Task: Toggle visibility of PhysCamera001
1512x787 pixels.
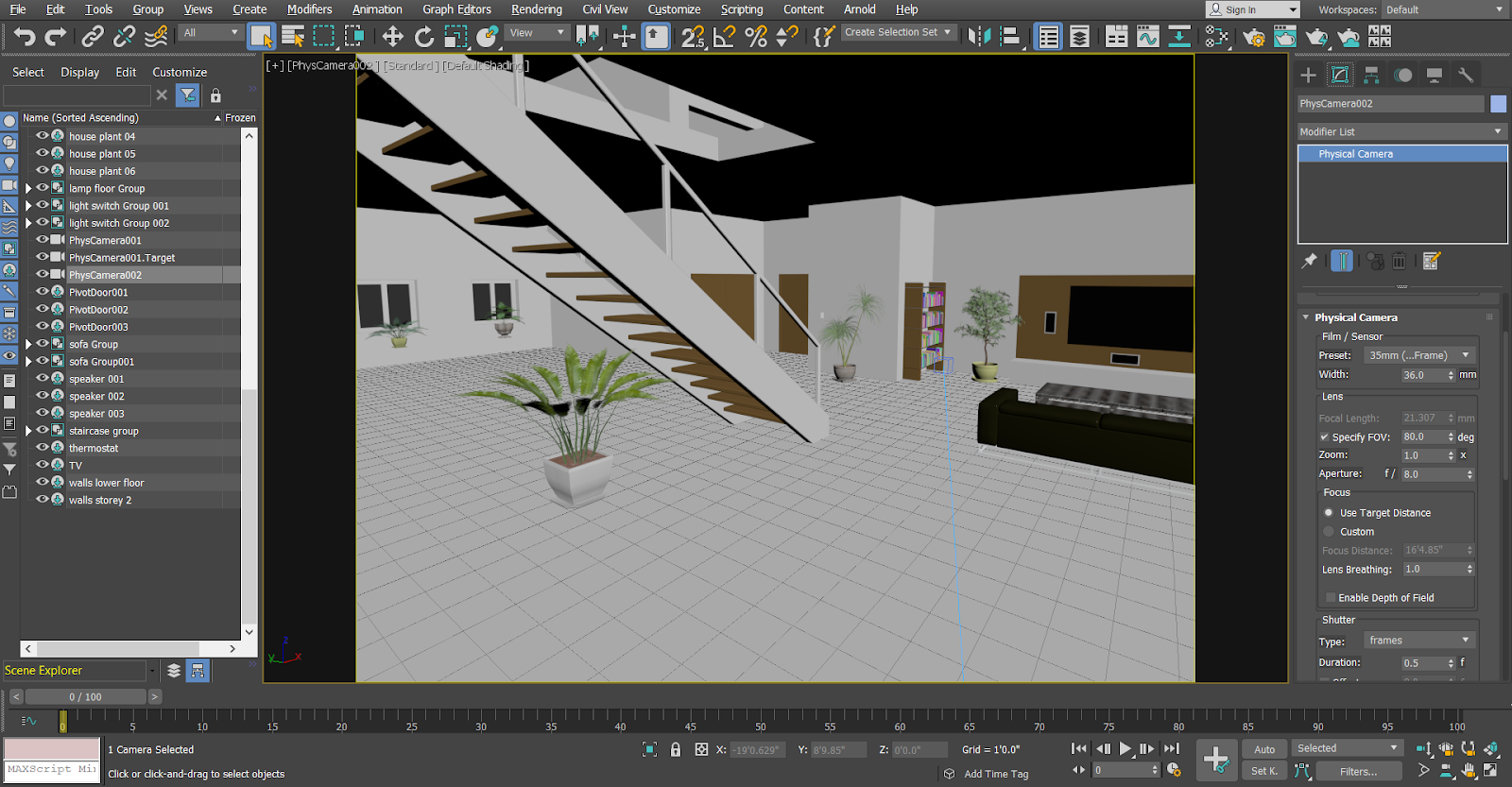Action: tap(42, 240)
